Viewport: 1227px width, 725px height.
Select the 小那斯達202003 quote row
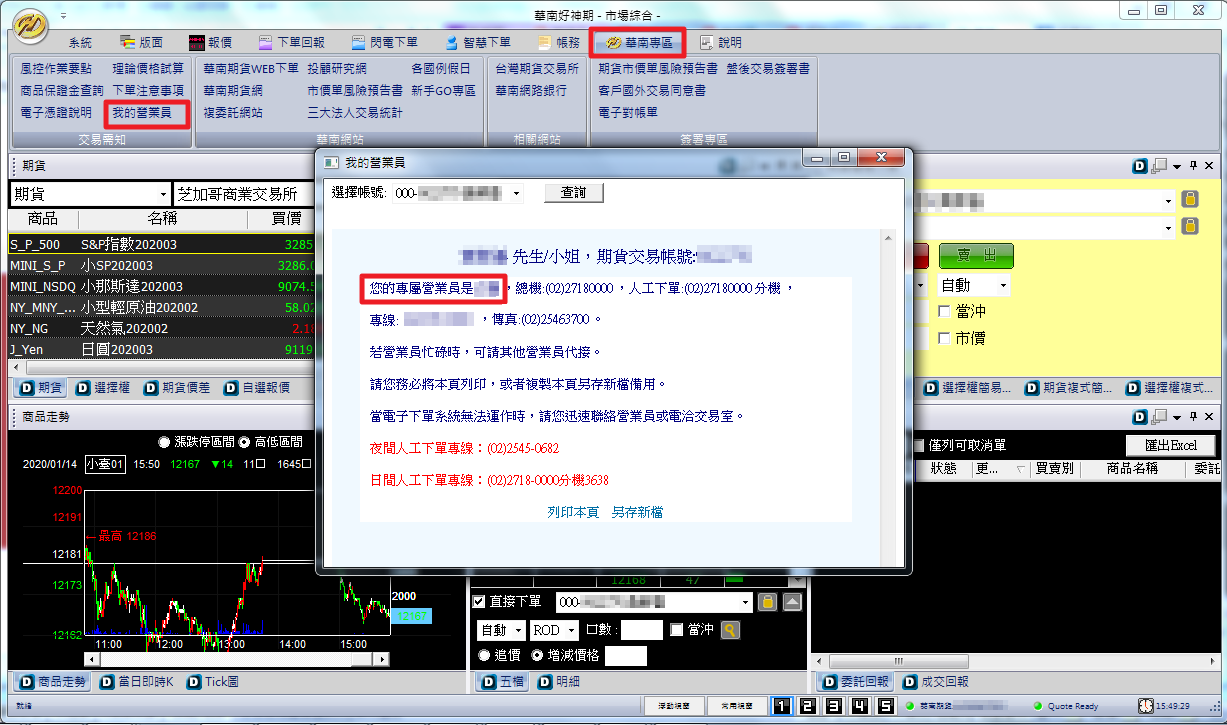click(x=160, y=286)
